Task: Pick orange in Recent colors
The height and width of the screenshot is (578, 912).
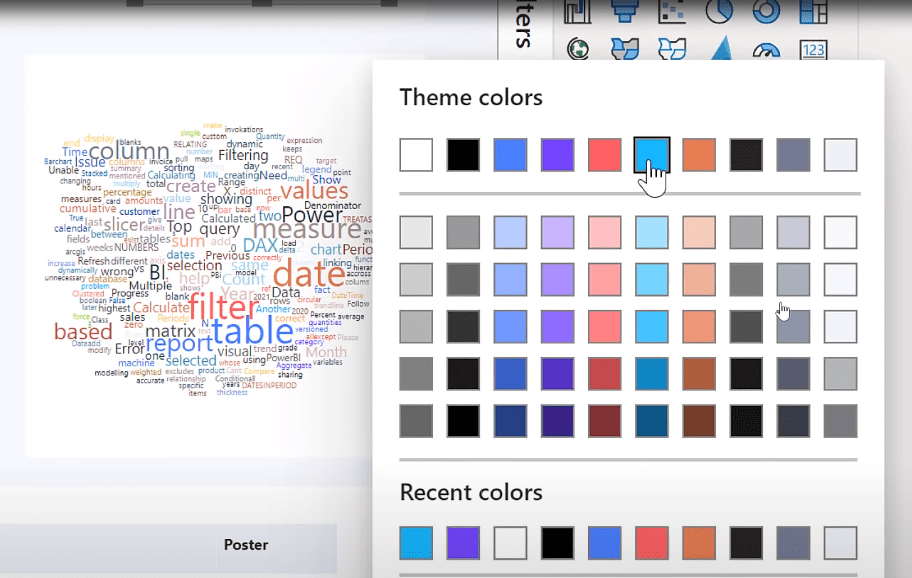Action: 699,543
